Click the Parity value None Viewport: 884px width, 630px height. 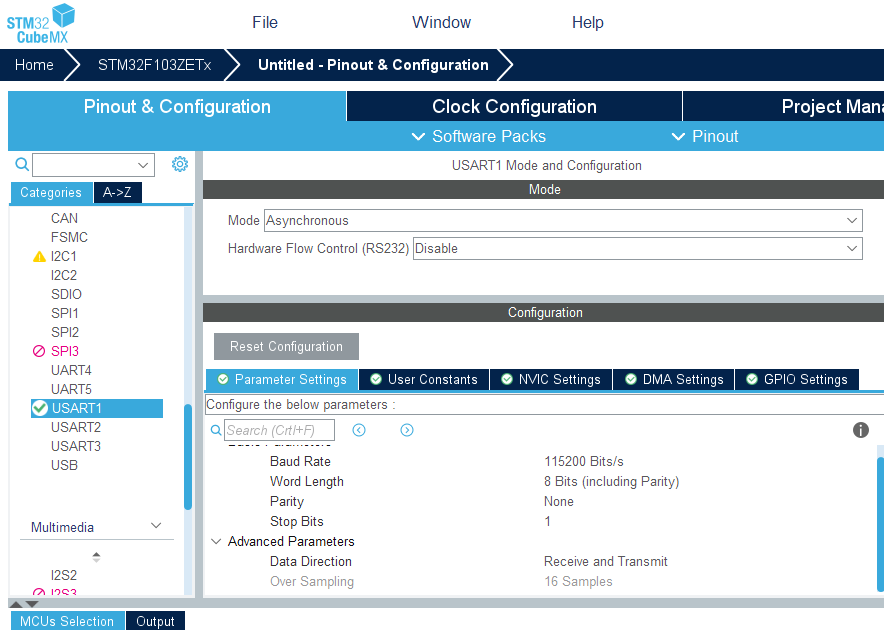tap(559, 501)
